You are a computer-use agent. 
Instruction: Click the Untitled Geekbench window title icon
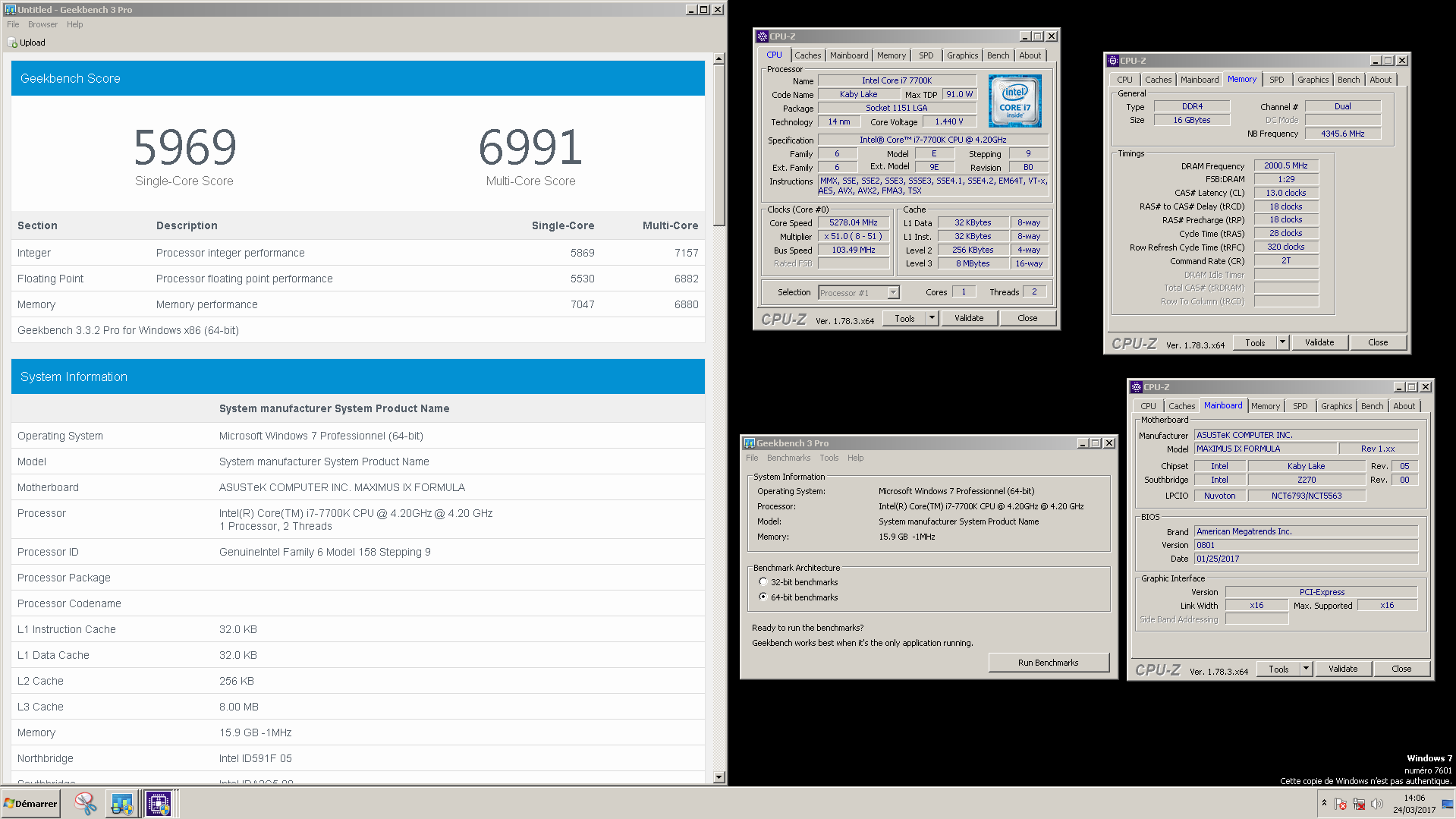pyautogui.click(x=10, y=9)
